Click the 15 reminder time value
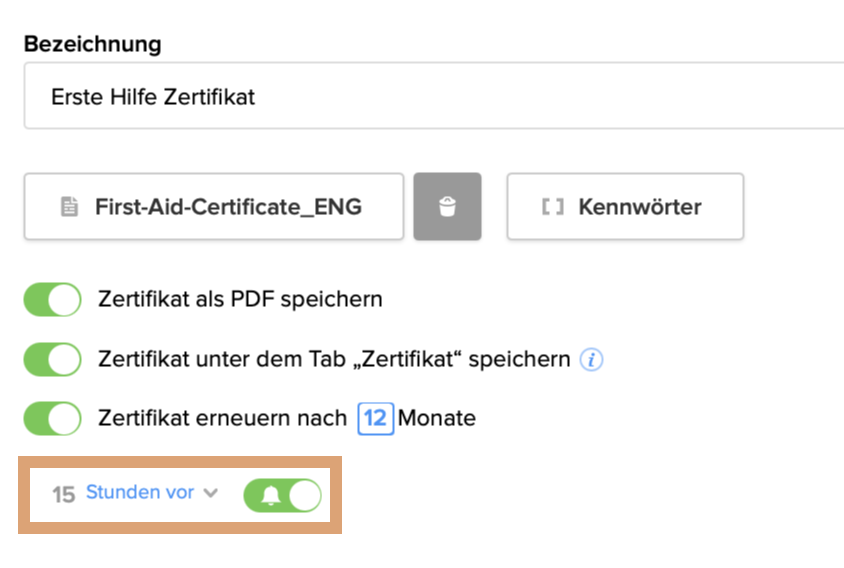The height and width of the screenshot is (568, 844). click(x=64, y=494)
